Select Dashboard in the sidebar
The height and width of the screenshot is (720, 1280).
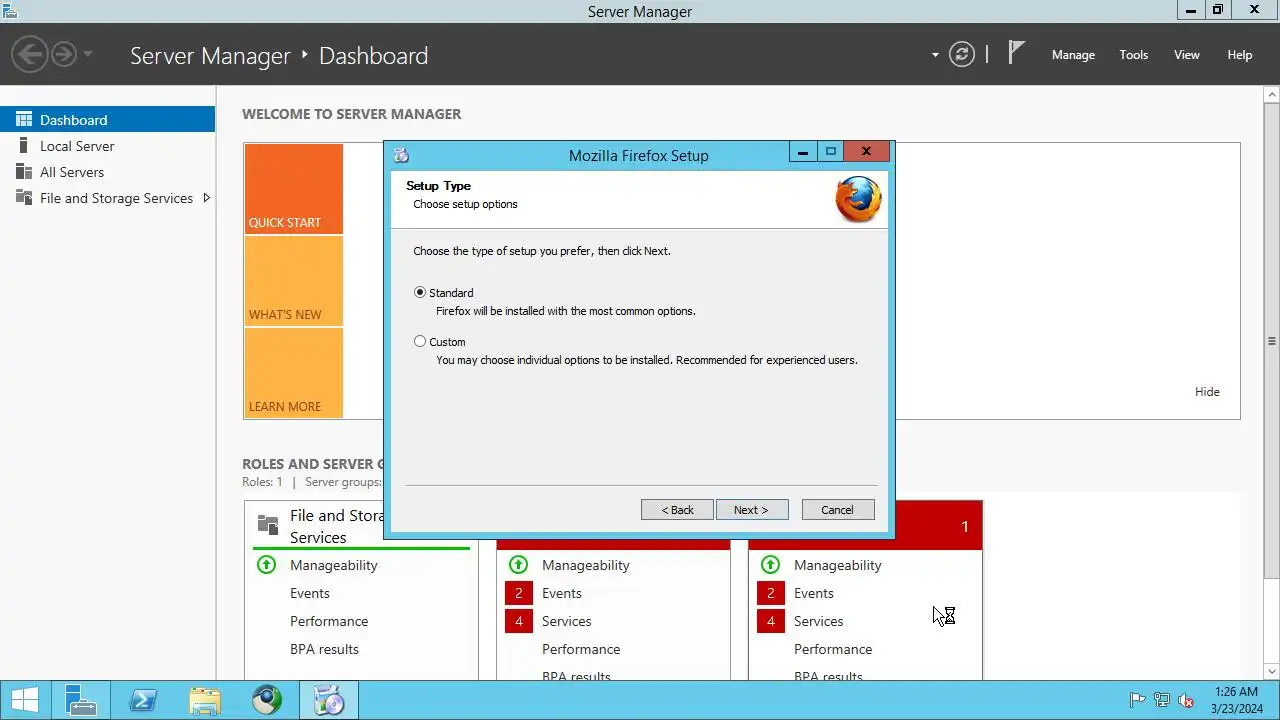coord(107,120)
